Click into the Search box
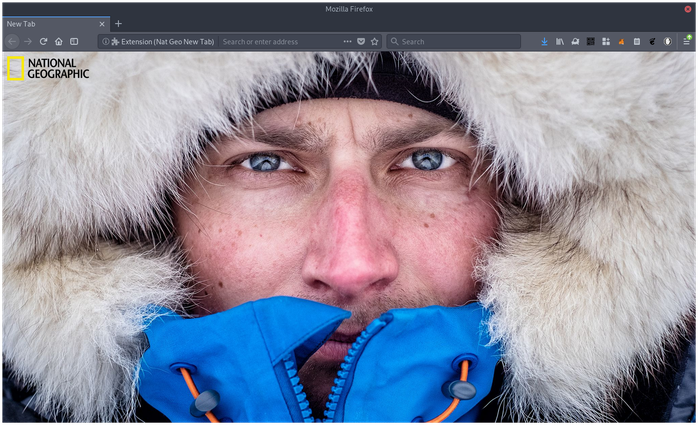The height and width of the screenshot is (427, 700). [454, 42]
